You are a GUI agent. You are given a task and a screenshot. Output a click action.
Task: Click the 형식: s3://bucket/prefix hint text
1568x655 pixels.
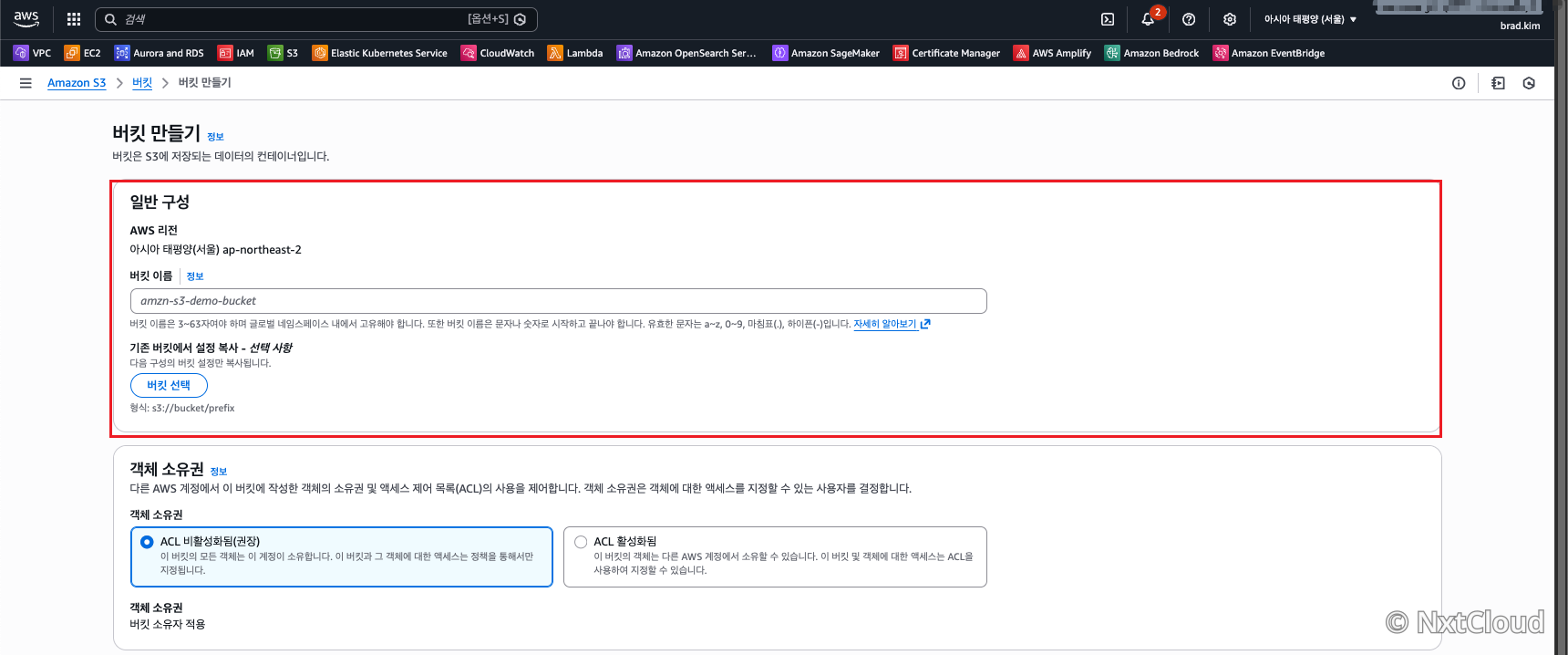[x=182, y=409]
